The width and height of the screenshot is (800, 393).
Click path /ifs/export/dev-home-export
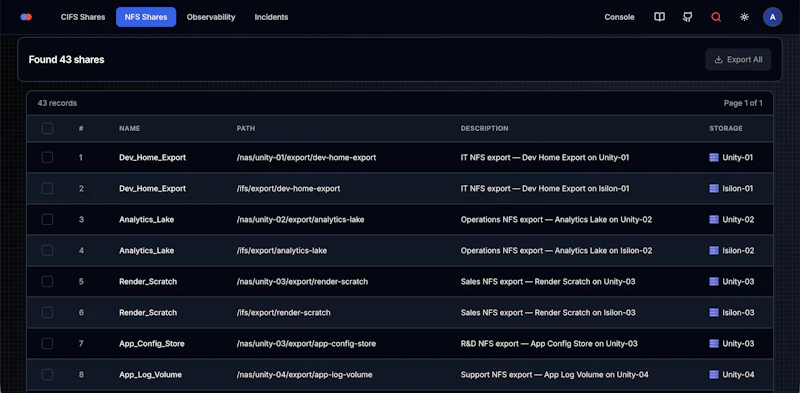[x=288, y=188]
